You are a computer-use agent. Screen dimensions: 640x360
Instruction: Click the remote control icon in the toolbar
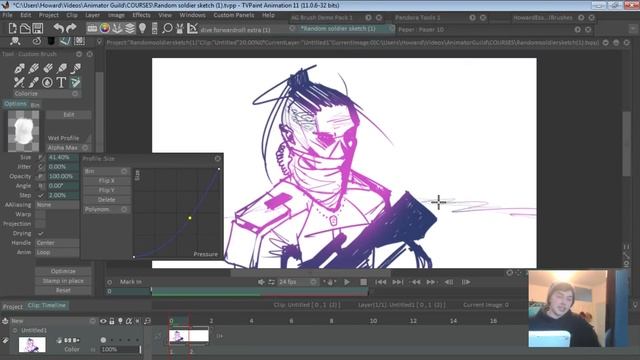155,28
